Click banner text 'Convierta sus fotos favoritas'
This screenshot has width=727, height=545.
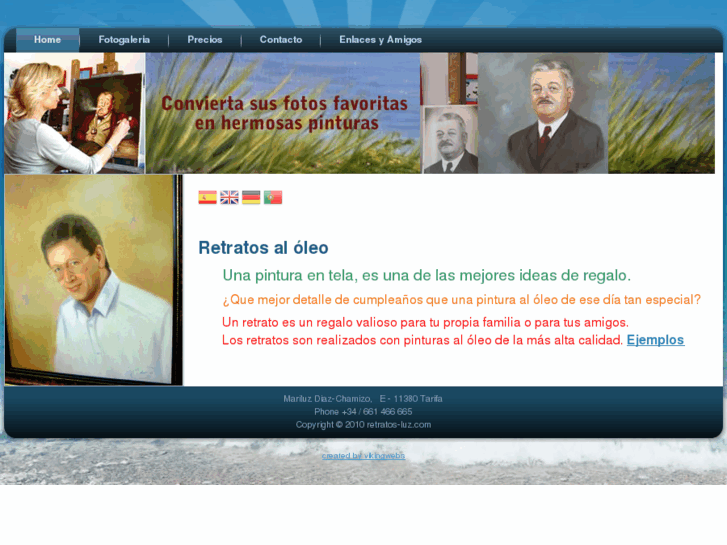click(x=285, y=103)
